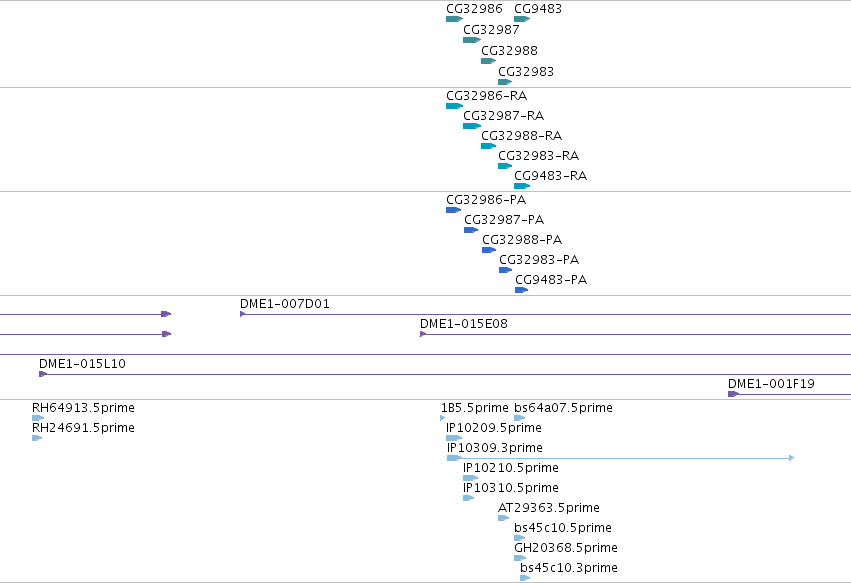Image resolution: width=851 pixels, height=583 pixels.
Task: Select the bs45c10.5prime label
Action: 563,528
